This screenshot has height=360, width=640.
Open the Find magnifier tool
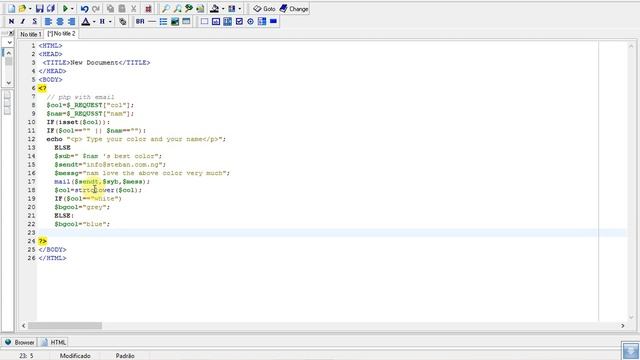pyautogui.click(x=166, y=9)
